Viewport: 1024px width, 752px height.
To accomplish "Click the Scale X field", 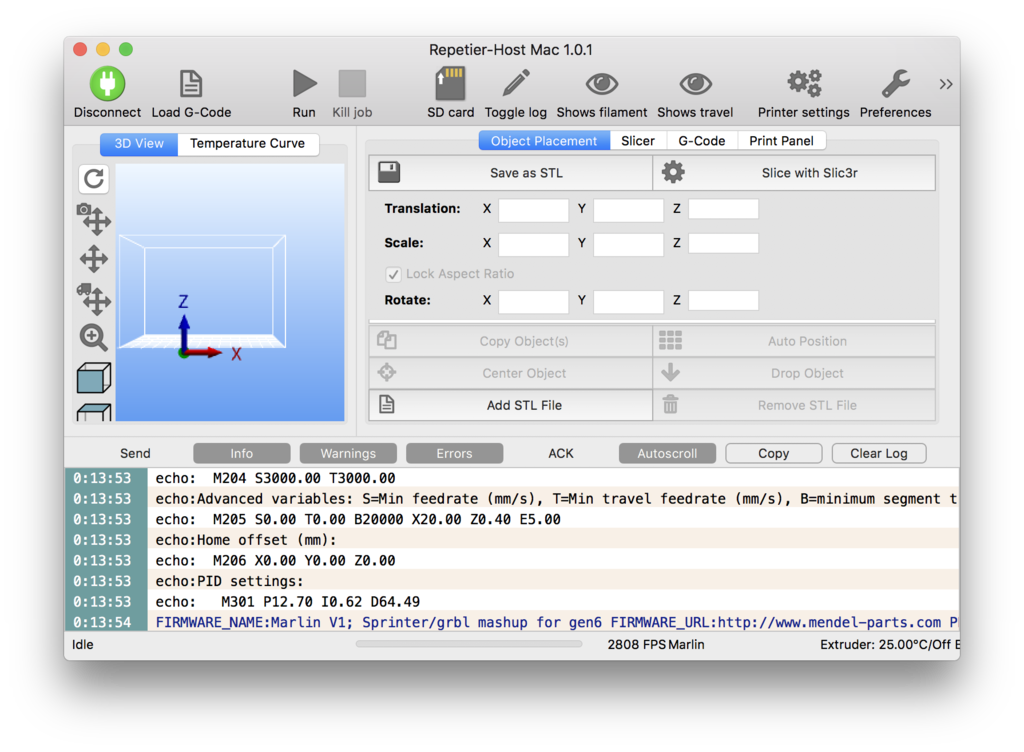I will click(534, 243).
